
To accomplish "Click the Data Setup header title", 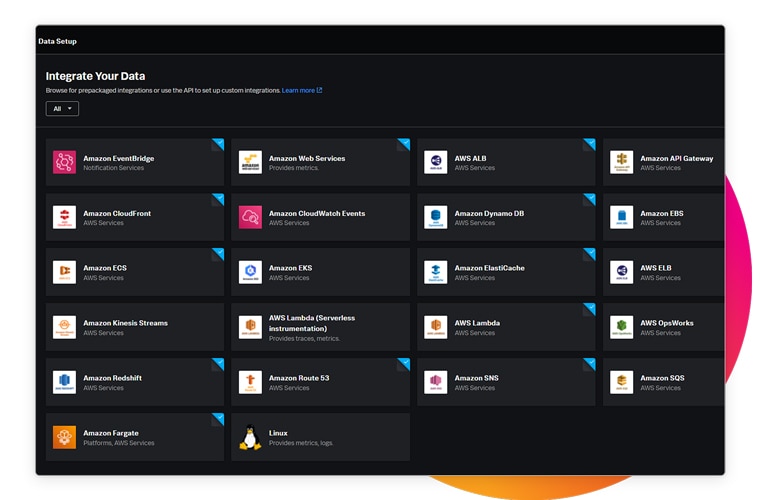I will click(57, 41).
